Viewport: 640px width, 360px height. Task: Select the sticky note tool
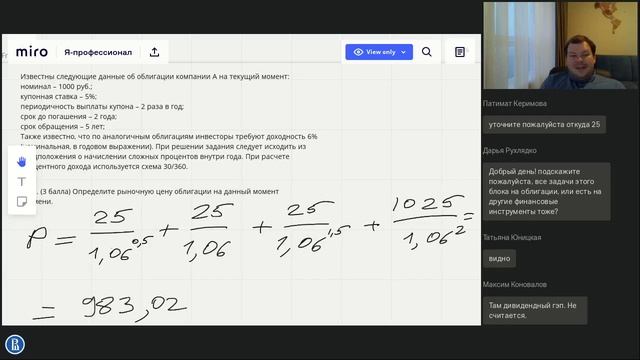click(x=22, y=201)
